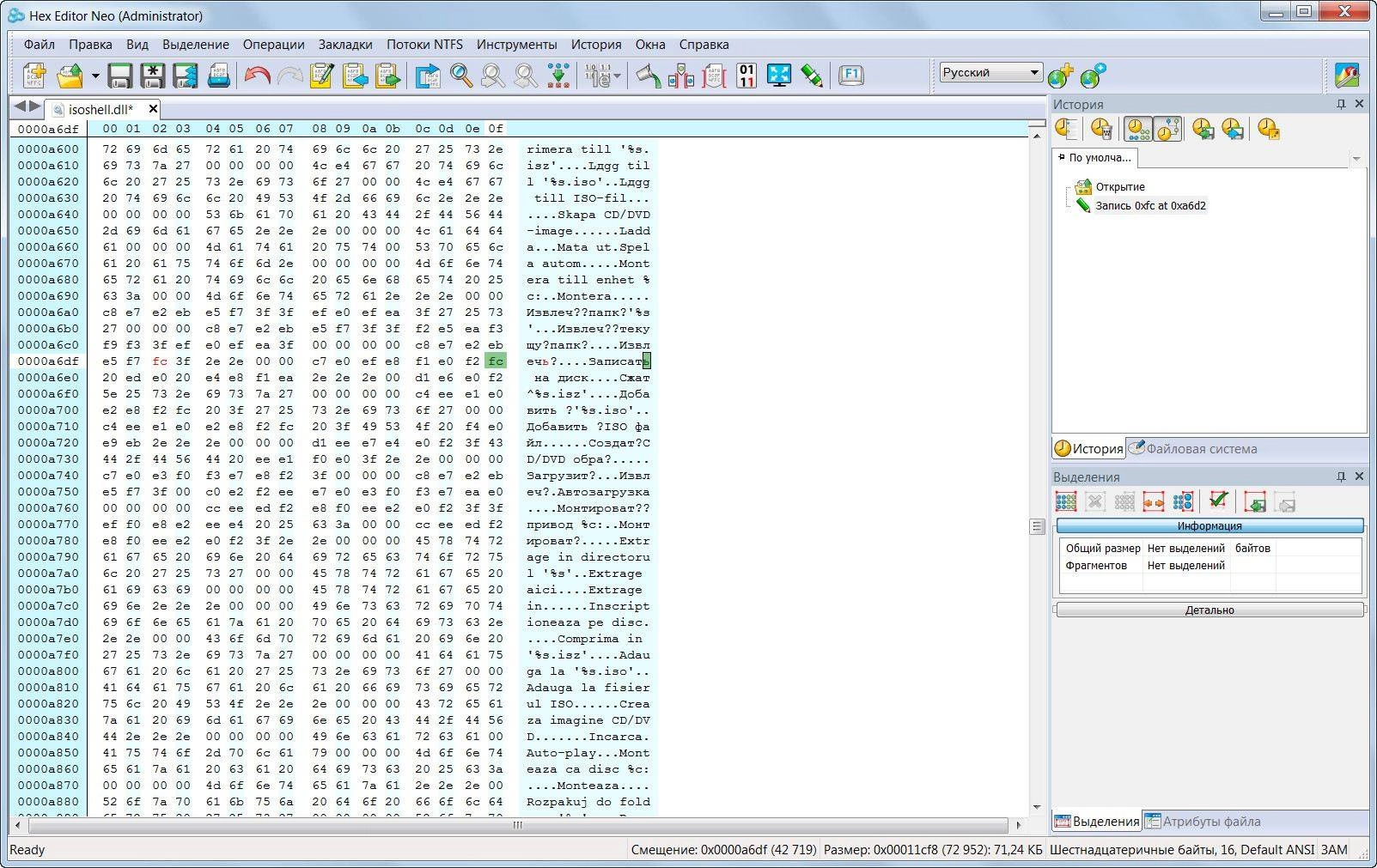Toggle the history grouped view clock button
The image size is (1377, 868).
(x=1138, y=129)
